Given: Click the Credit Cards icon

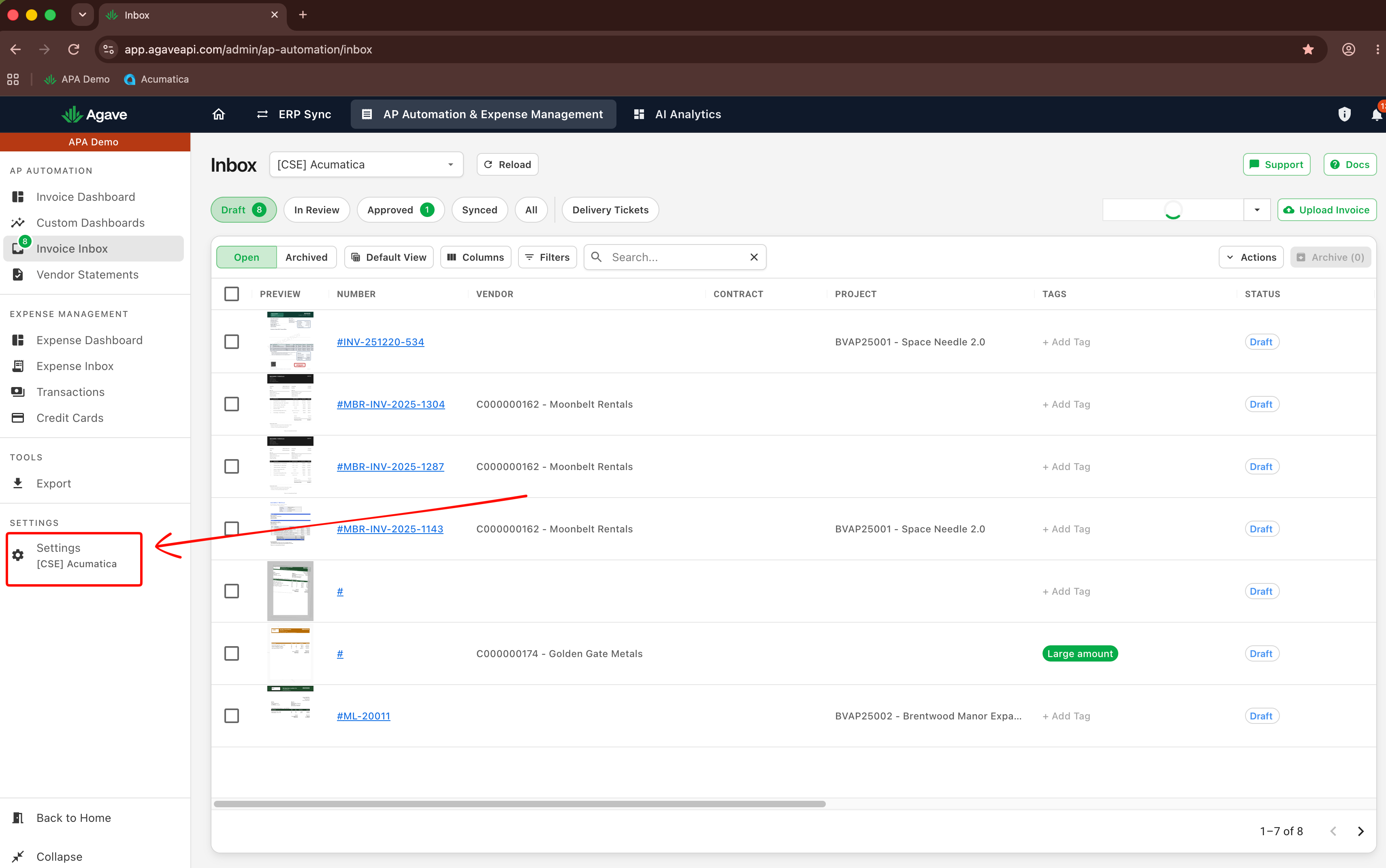Looking at the screenshot, I should (x=18, y=418).
